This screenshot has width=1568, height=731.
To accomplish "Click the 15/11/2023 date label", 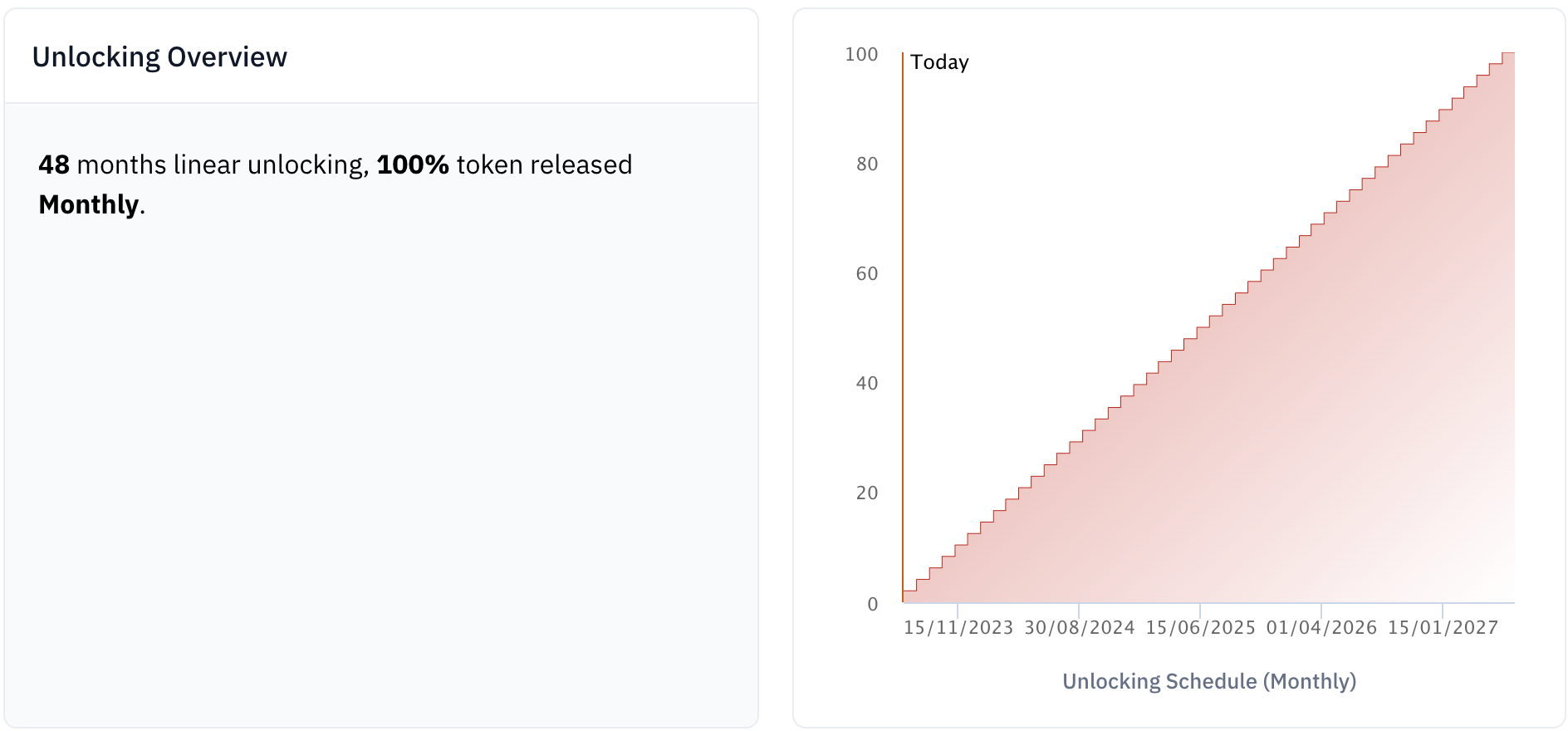I will [958, 628].
